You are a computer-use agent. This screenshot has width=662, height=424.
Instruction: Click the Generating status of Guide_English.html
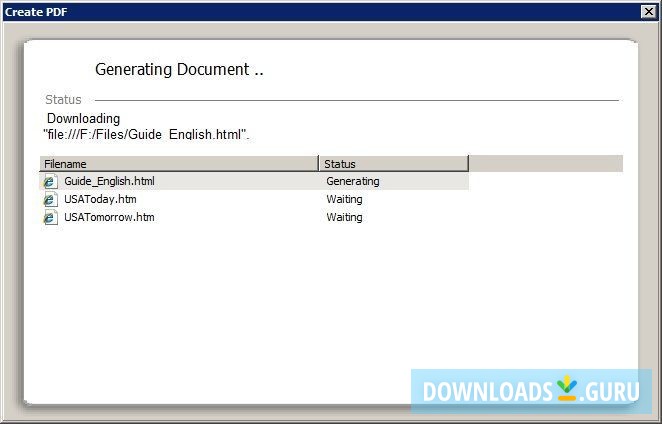point(353,181)
